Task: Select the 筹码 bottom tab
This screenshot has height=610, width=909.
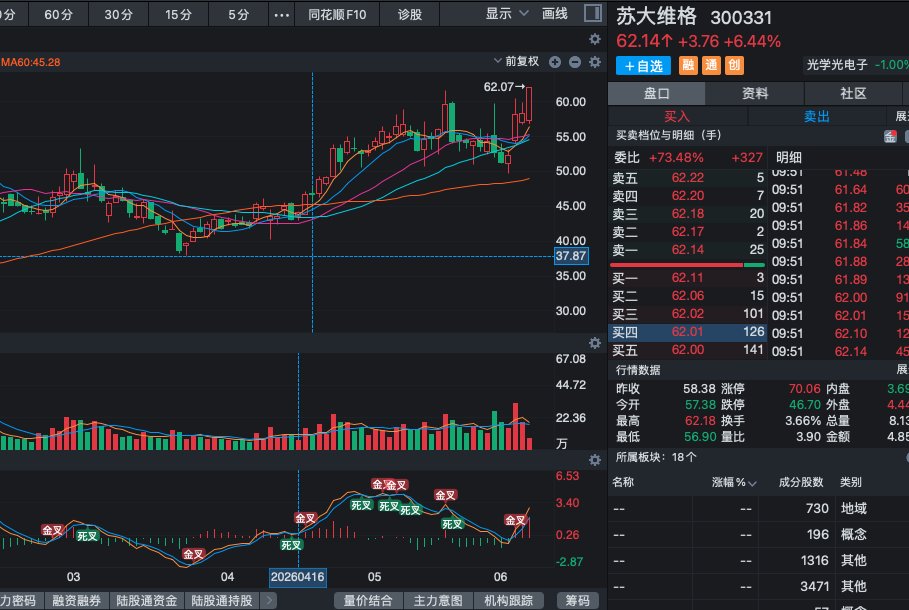Action: click(x=577, y=600)
